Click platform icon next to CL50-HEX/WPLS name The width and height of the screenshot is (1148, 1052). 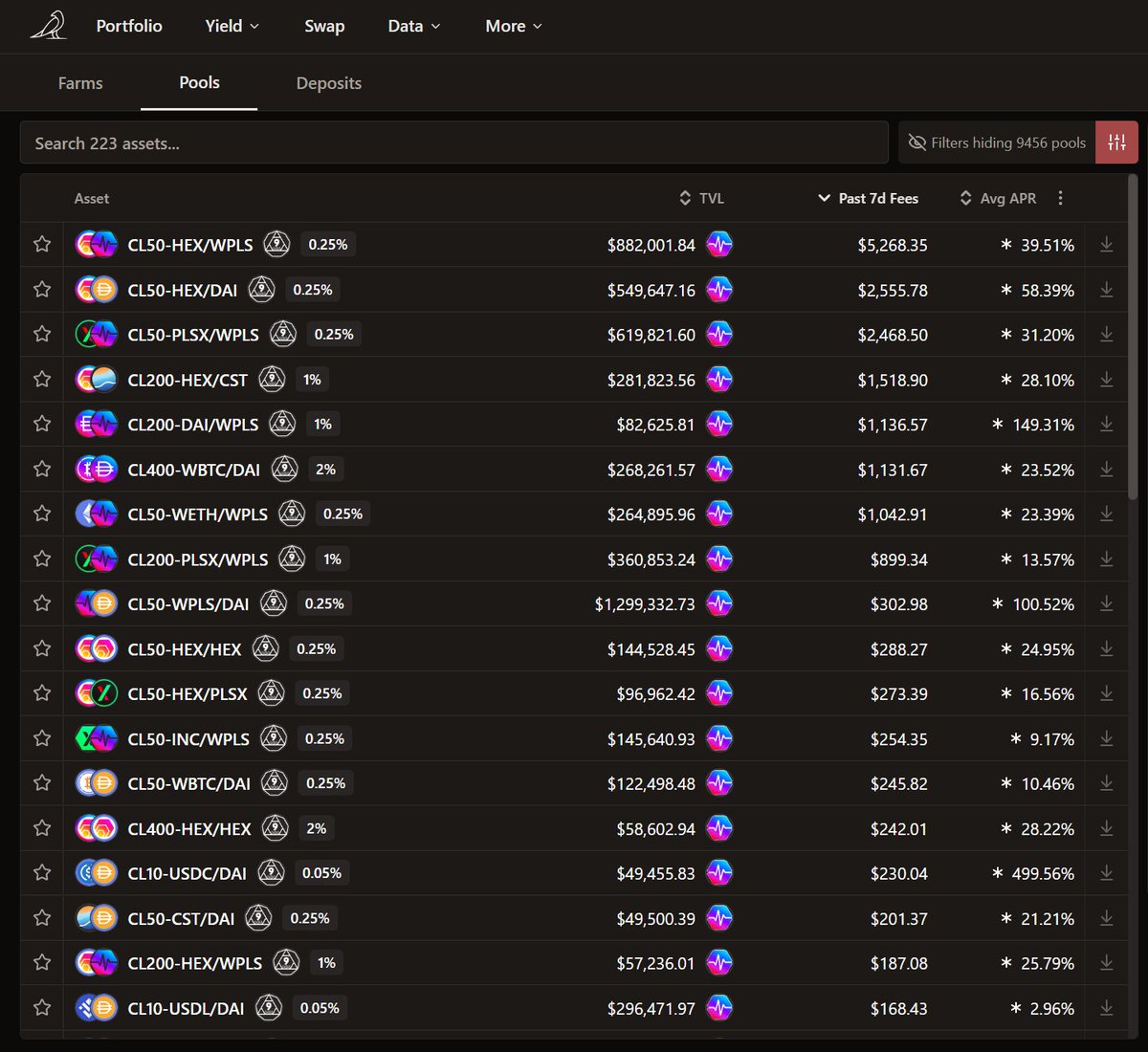[276, 245]
